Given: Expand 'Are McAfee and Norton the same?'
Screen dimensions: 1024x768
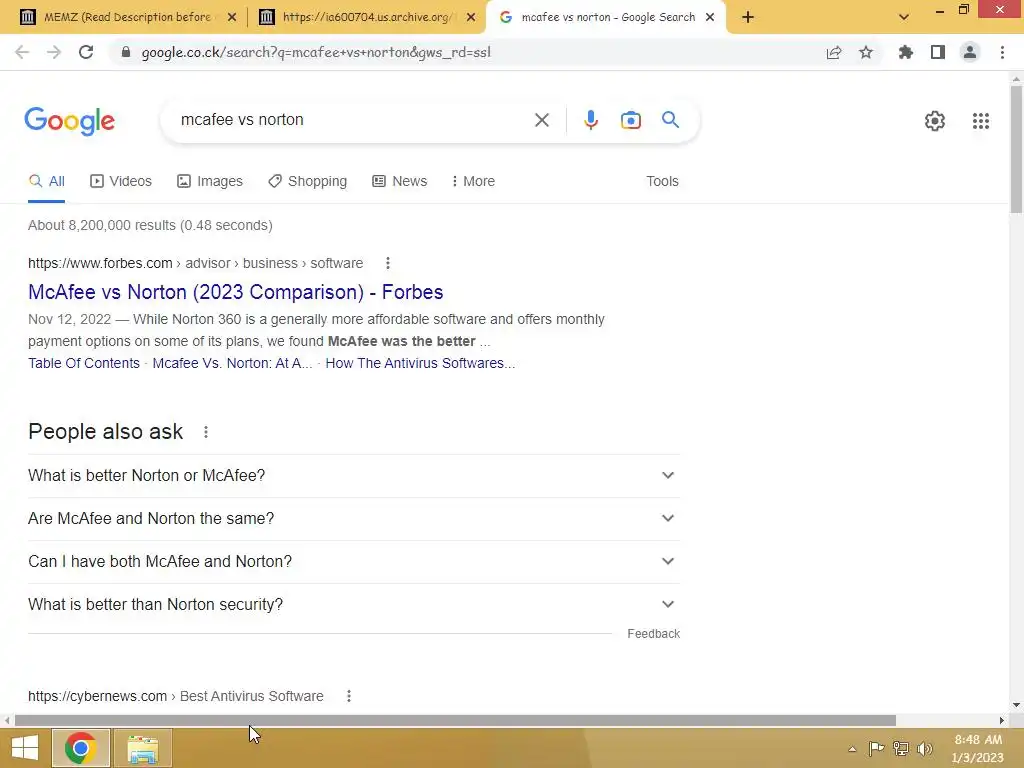Looking at the screenshot, I should tap(354, 519).
